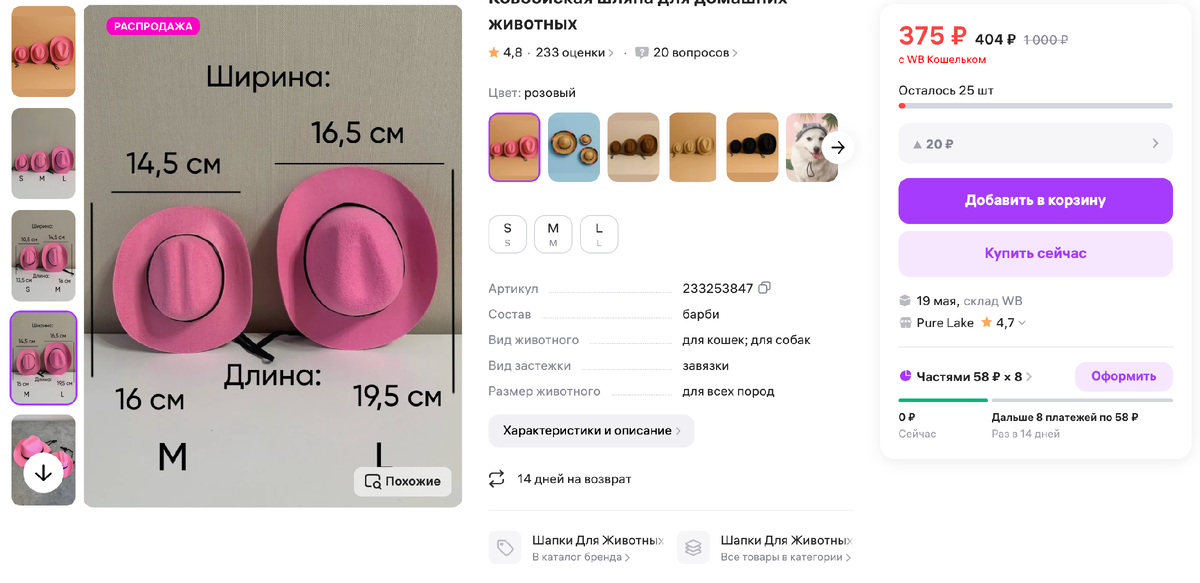1200x583 pixels.
Task: Expand Характеристики и описание section
Action: coord(591,431)
